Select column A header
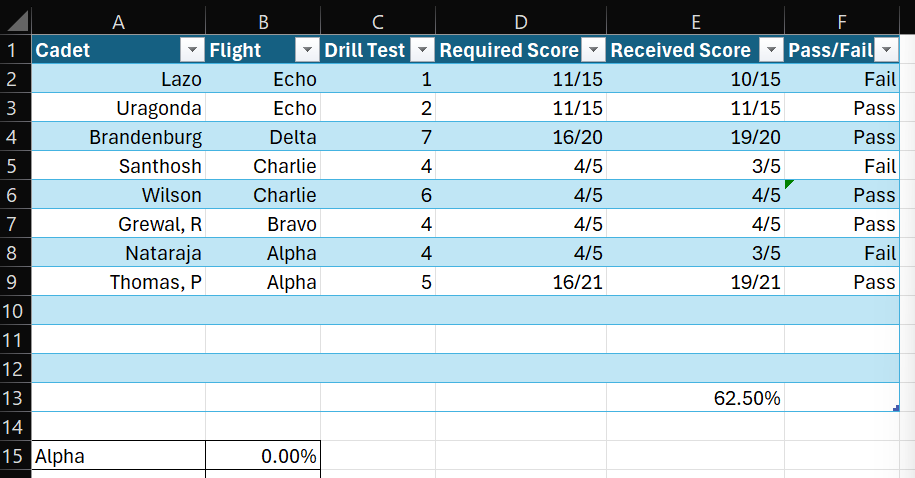915x478 pixels. 118,22
